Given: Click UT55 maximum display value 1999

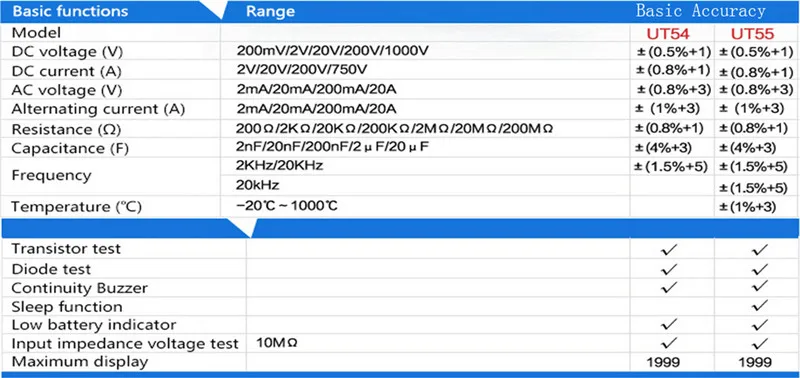Looking at the screenshot, I should [755, 362].
